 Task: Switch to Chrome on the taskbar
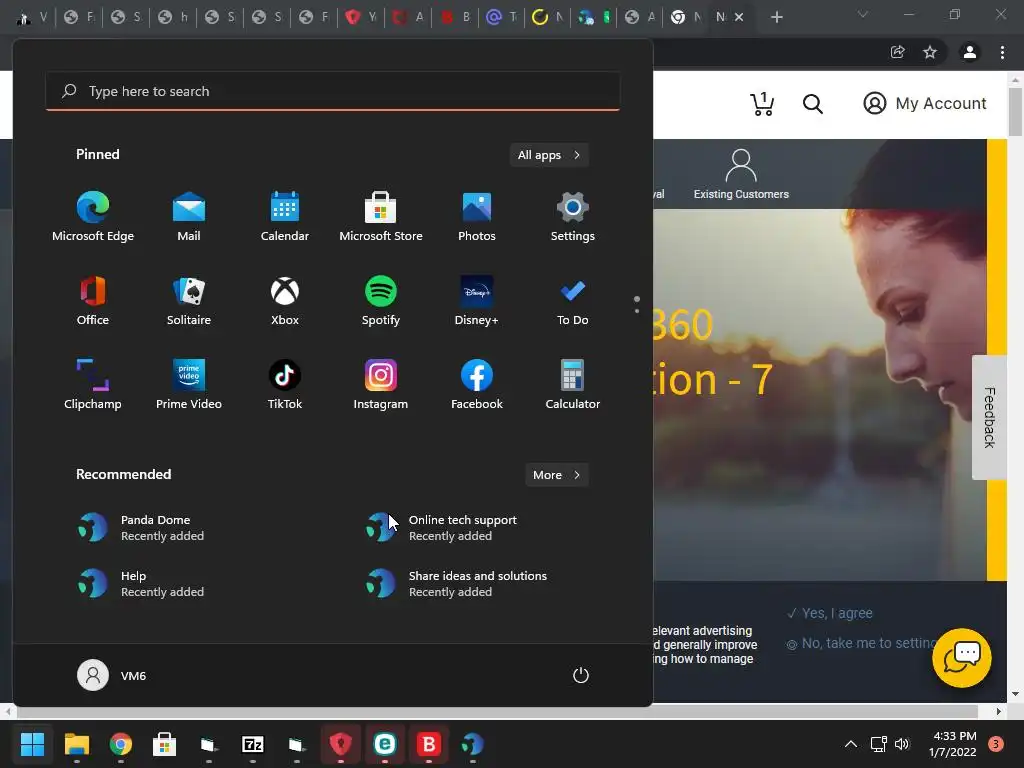coord(121,744)
